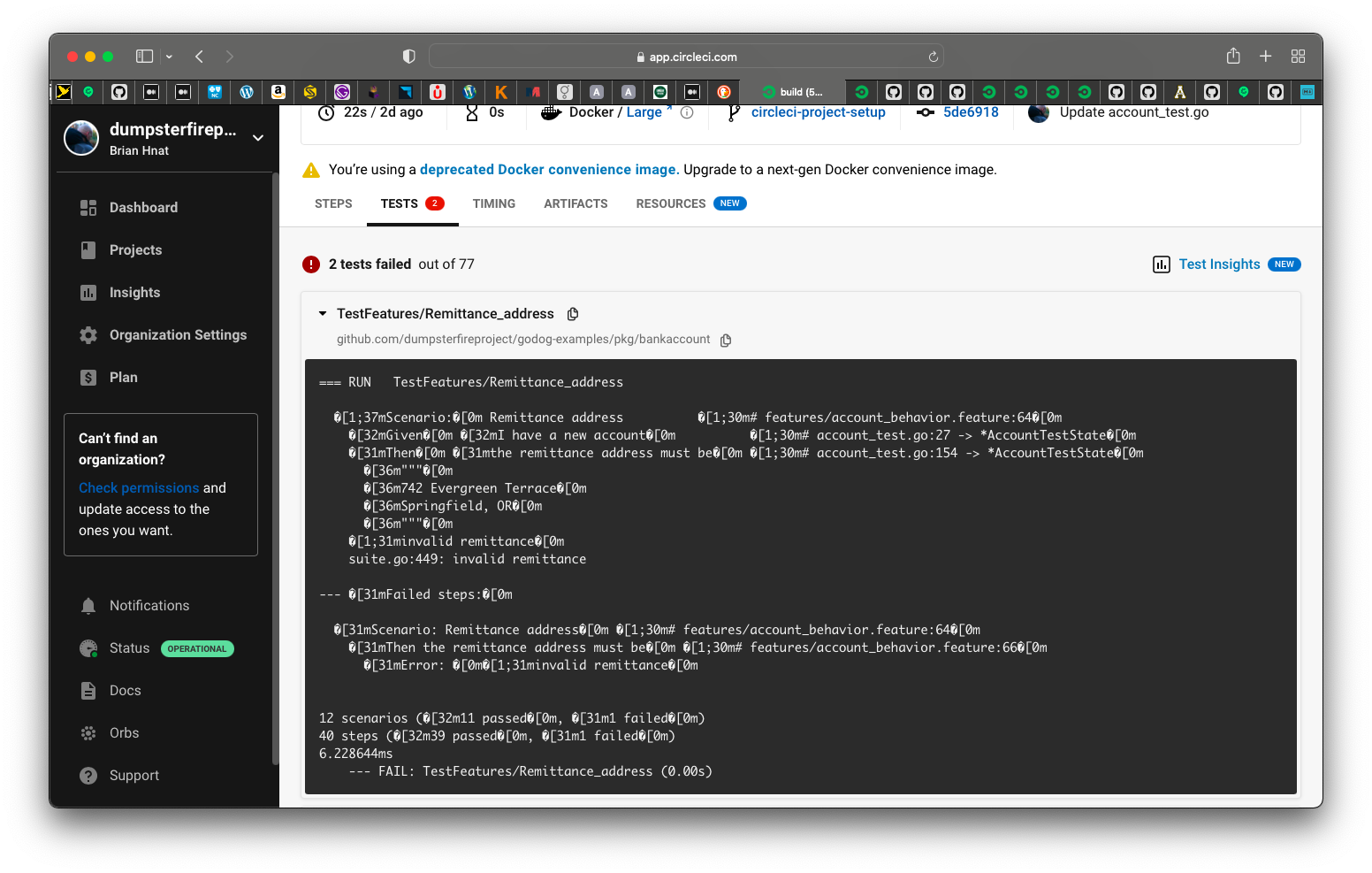Viewport: 1372px width, 873px height.
Task: Collapse the TestFeatures/Remittance_address test result
Action: click(x=323, y=314)
